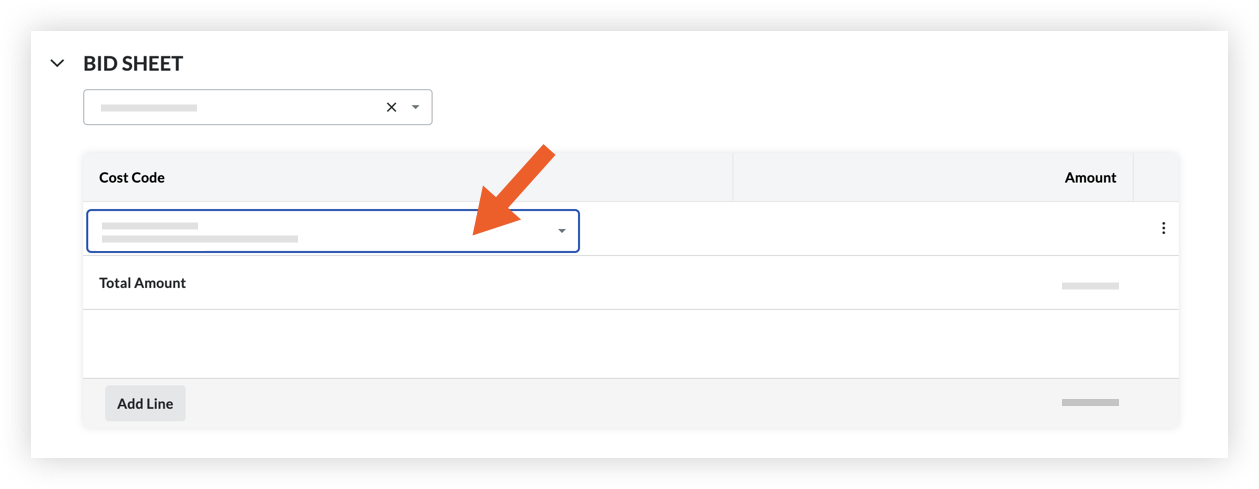The height and width of the screenshot is (489, 1259).
Task: Open the top bid sheet selector caret
Action: 416,107
